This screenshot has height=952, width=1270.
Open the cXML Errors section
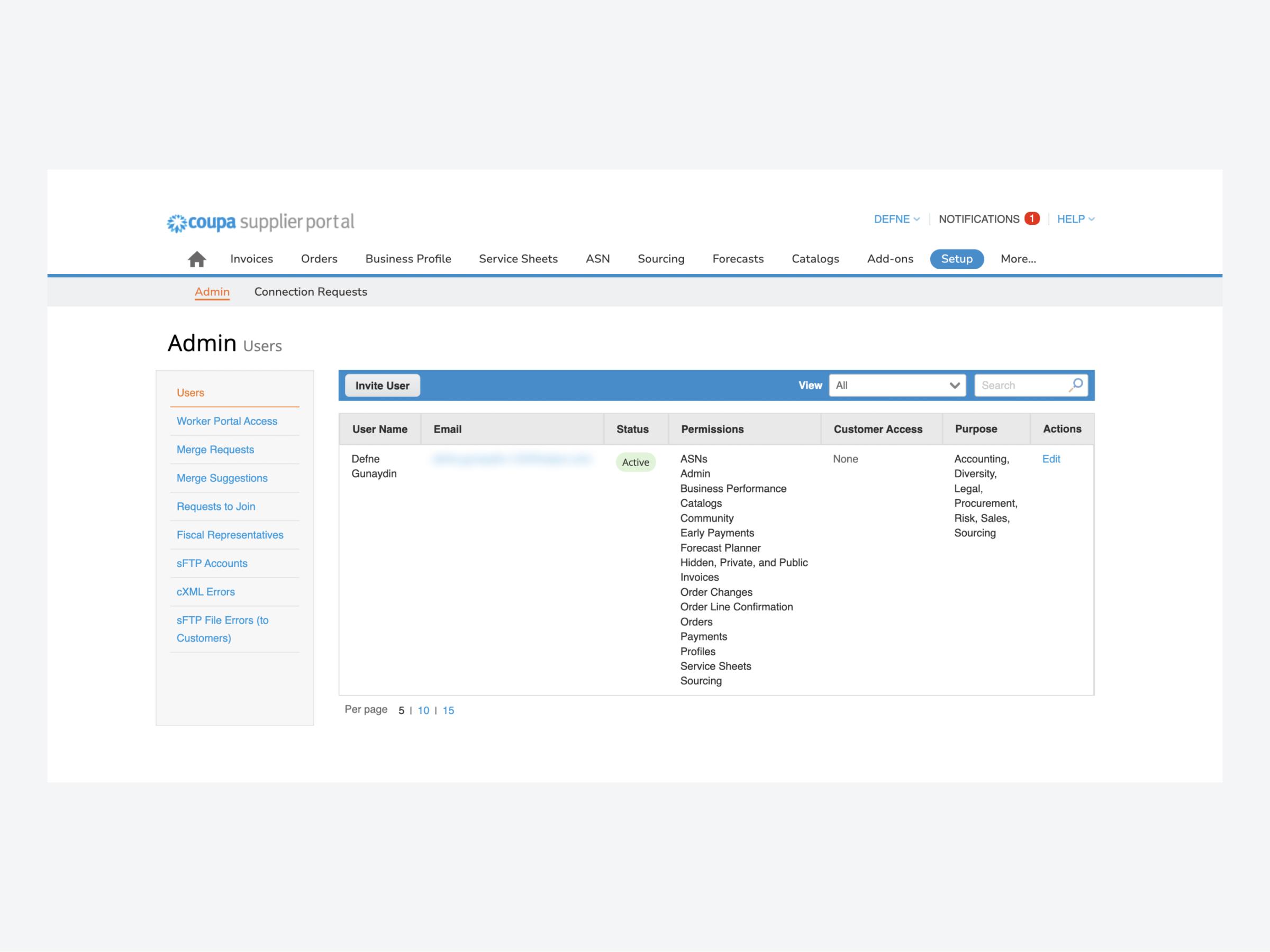(205, 592)
